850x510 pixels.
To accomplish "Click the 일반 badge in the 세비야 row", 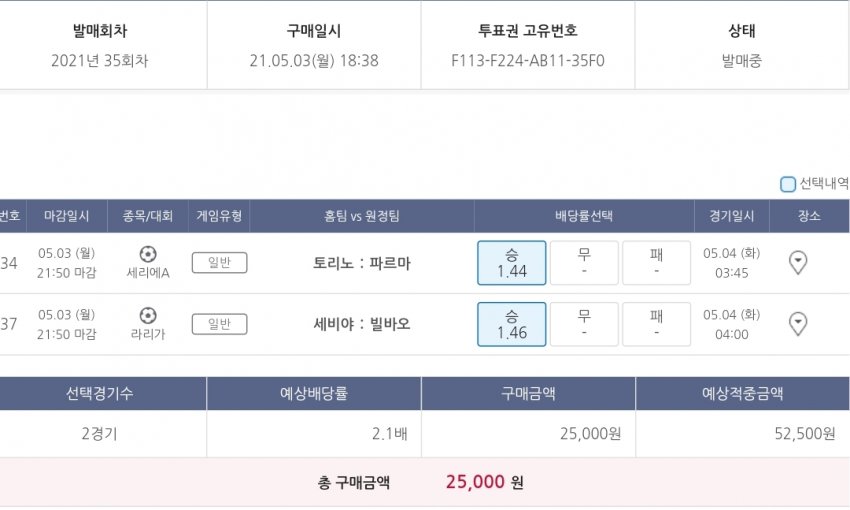I will point(219,324).
